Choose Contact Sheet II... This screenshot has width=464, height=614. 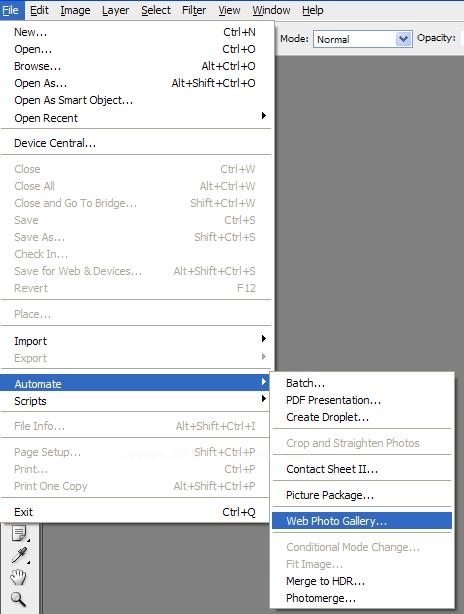362,469
